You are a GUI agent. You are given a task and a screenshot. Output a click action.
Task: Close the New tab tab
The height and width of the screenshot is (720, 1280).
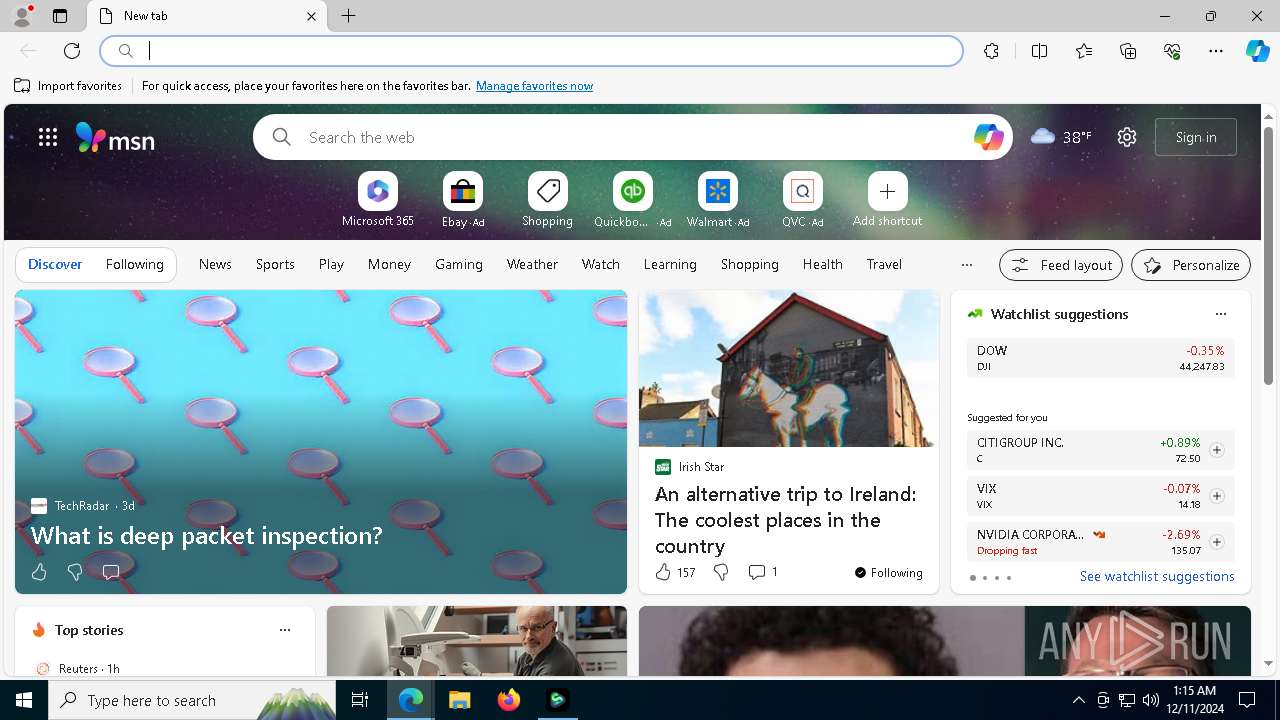point(311,16)
